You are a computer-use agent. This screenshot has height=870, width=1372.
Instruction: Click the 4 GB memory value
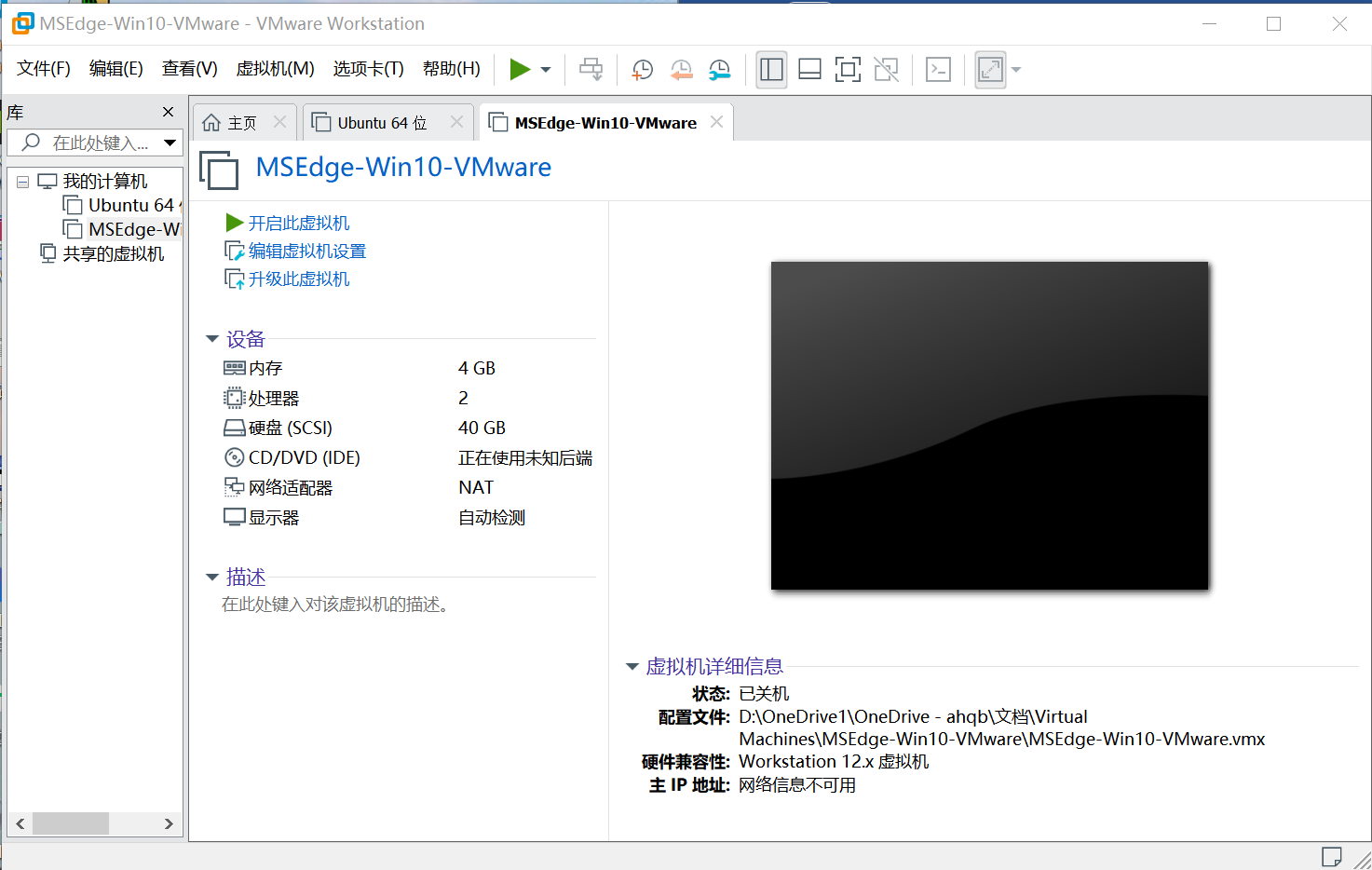click(477, 368)
